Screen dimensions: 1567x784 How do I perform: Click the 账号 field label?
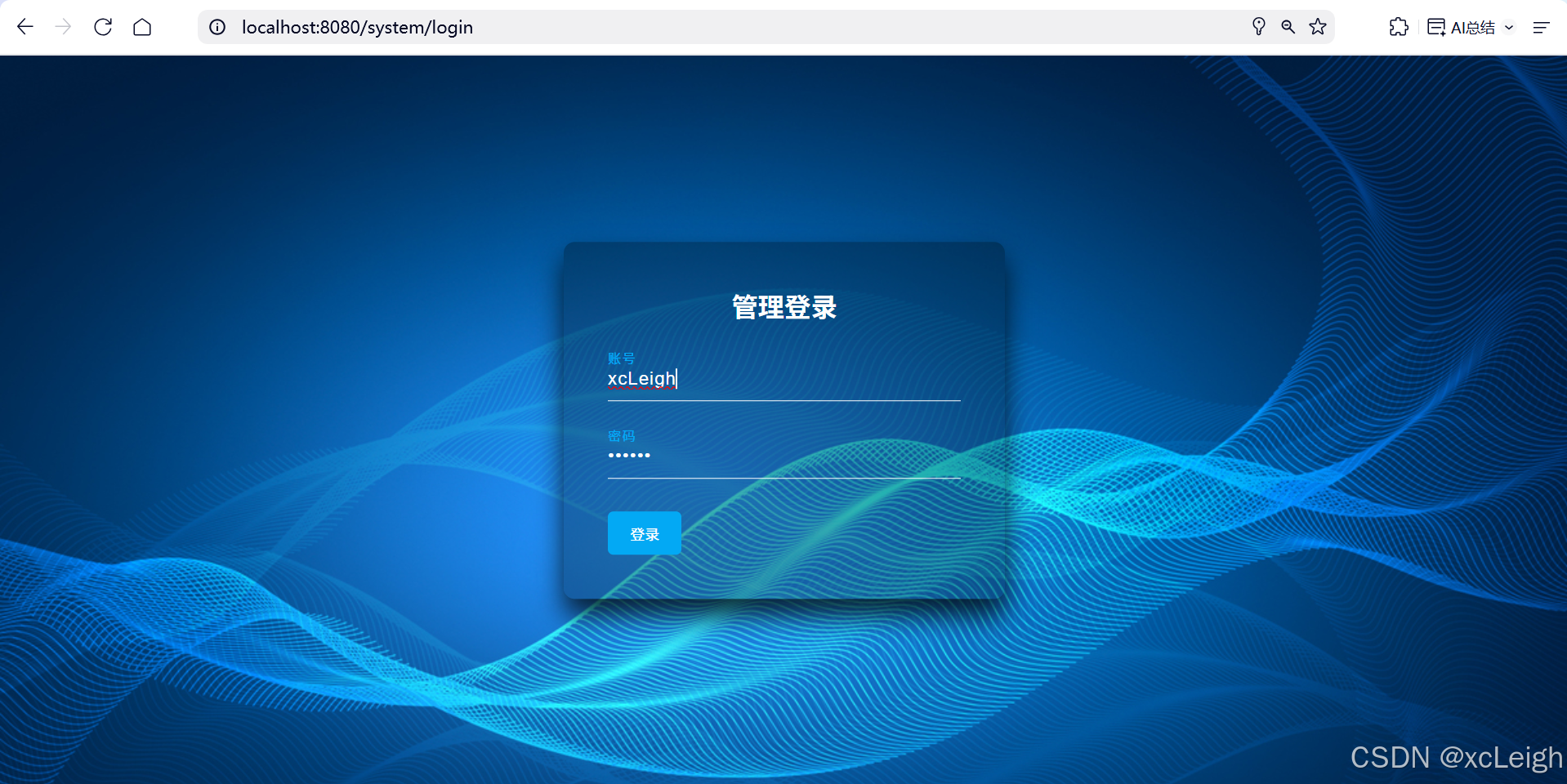[x=621, y=358]
